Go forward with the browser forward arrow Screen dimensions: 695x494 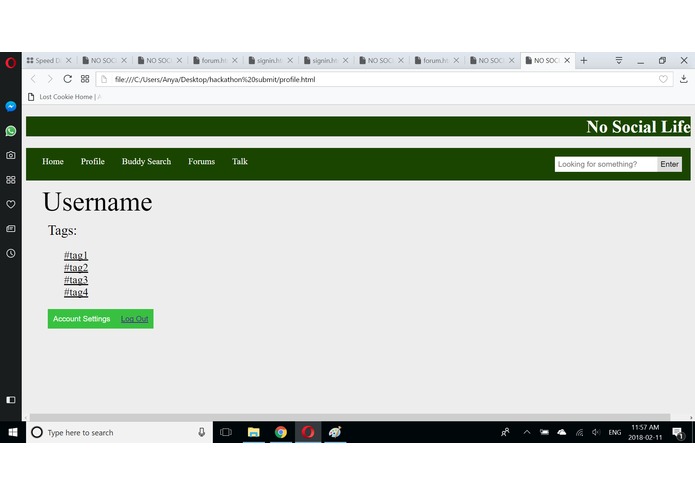coord(50,79)
